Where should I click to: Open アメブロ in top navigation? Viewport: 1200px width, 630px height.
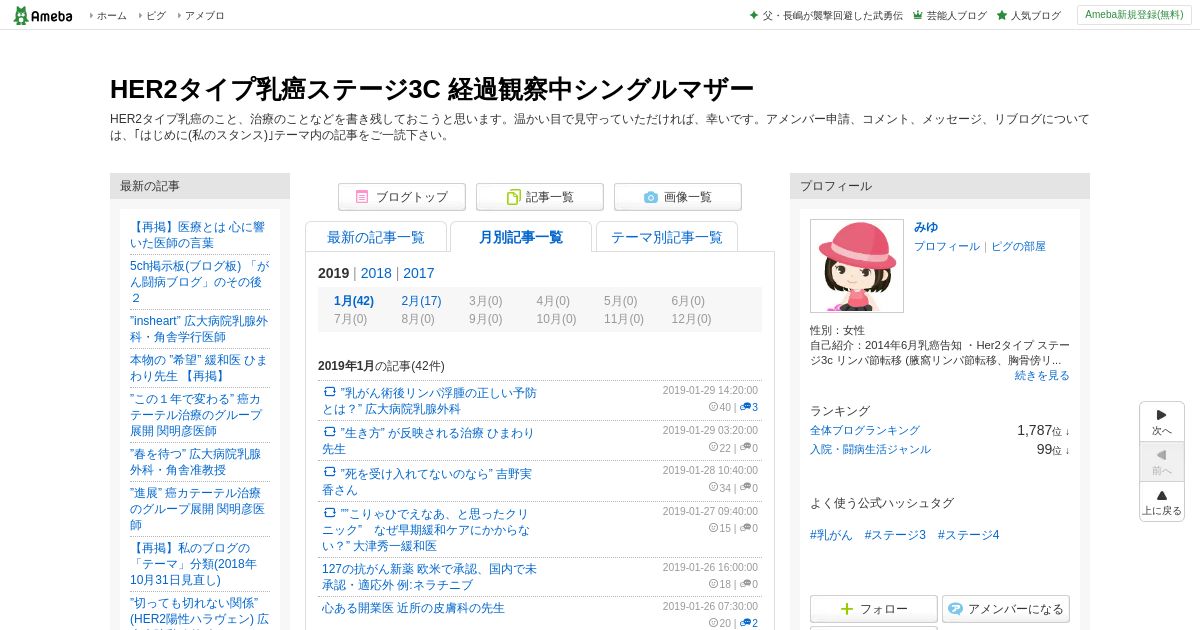coord(205,16)
